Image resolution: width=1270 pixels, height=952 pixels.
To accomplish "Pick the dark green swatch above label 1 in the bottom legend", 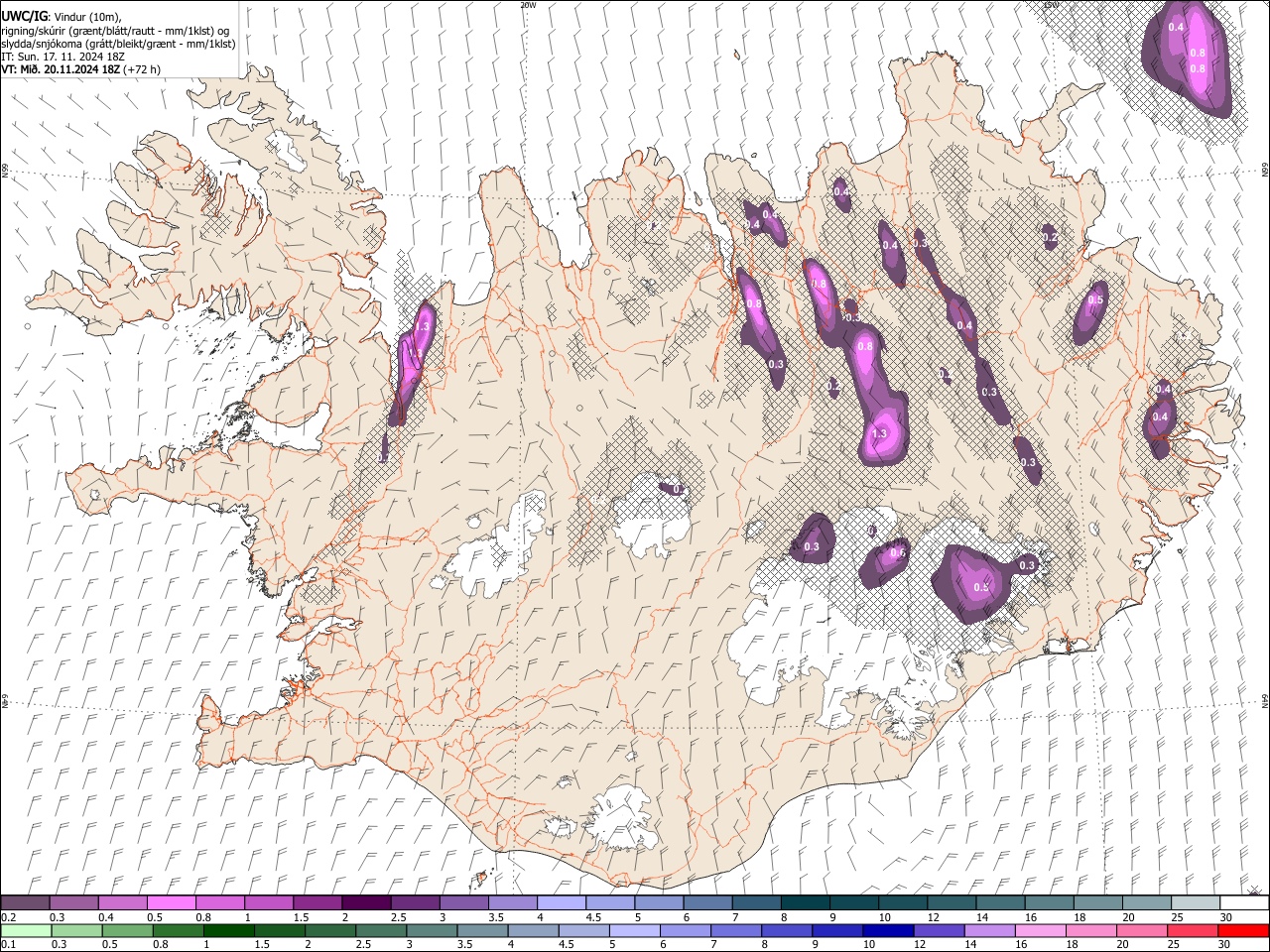I will (x=228, y=931).
